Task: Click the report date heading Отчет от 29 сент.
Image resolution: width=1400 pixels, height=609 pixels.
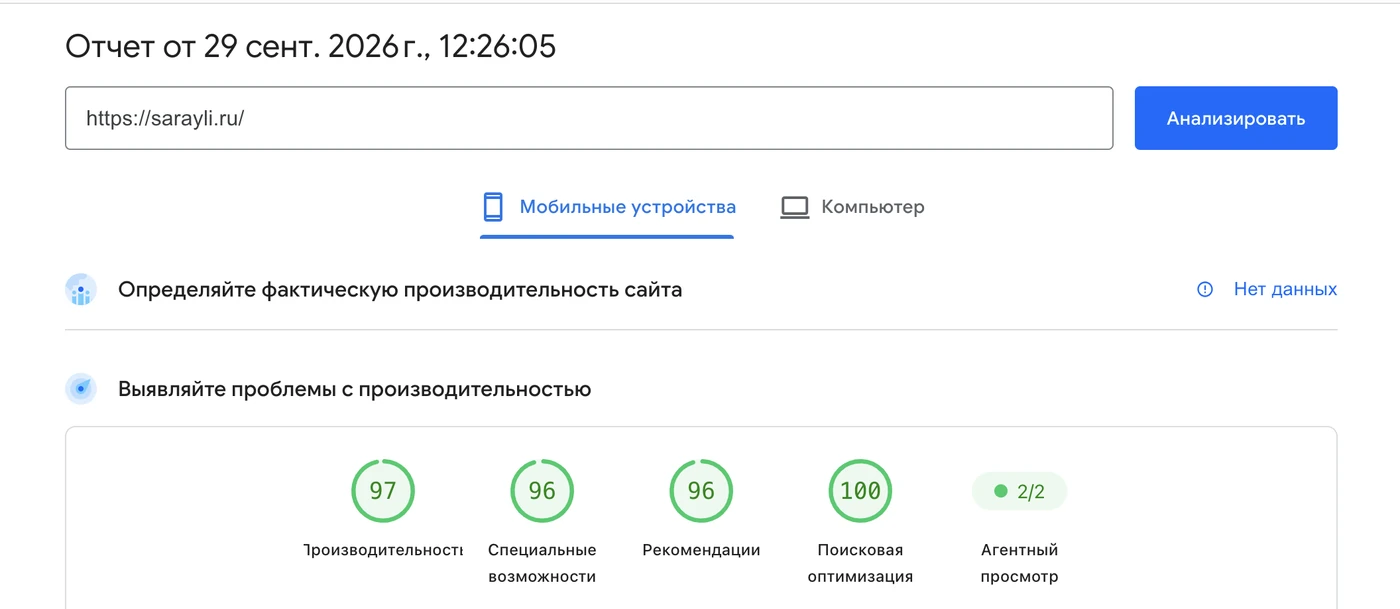Action: (x=310, y=46)
